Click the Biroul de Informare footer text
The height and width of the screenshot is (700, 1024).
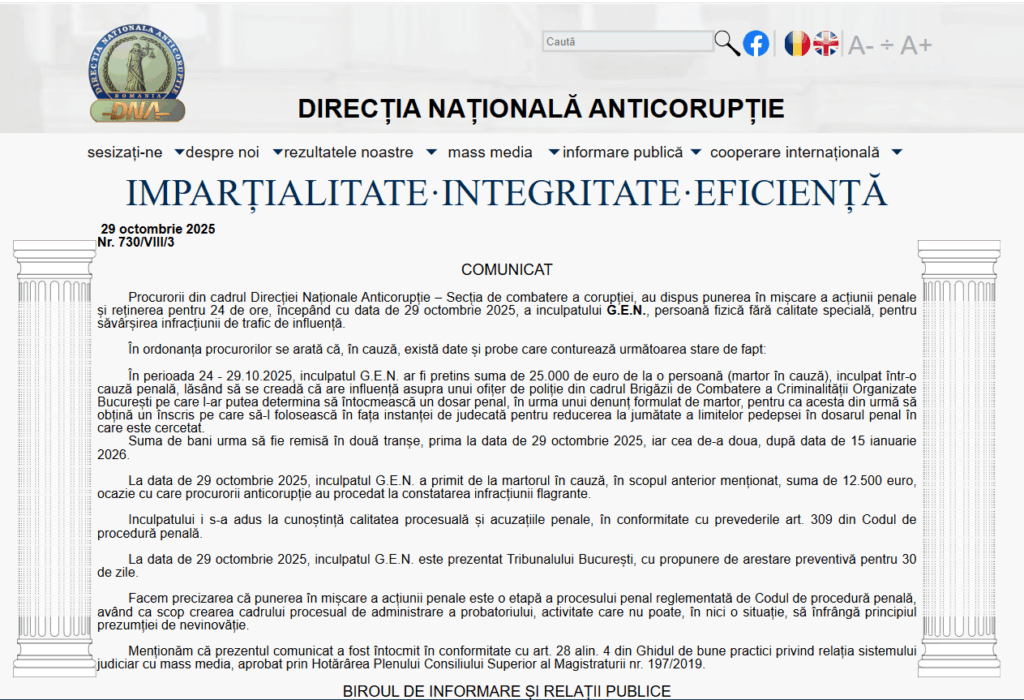click(506, 691)
